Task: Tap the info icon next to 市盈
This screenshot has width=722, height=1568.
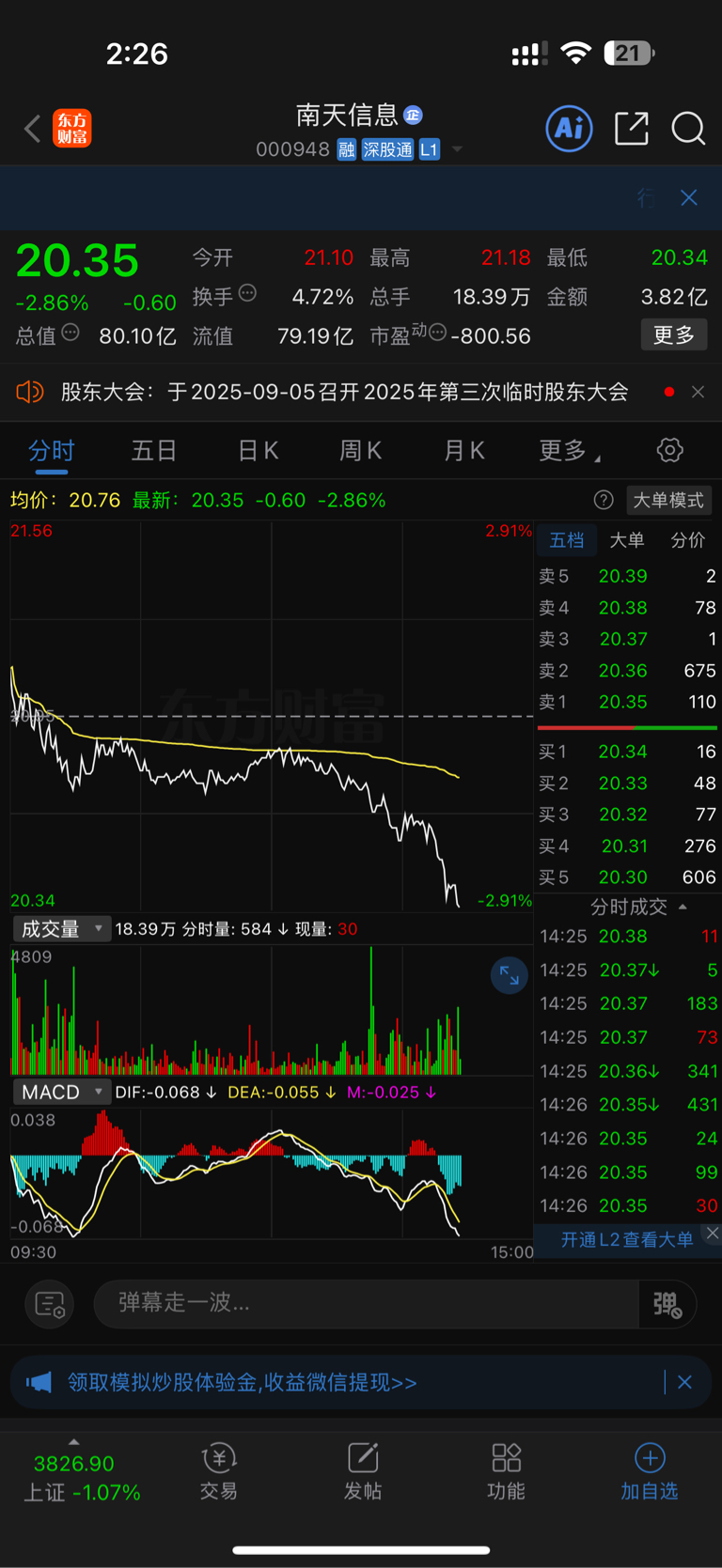Action: 437,333
